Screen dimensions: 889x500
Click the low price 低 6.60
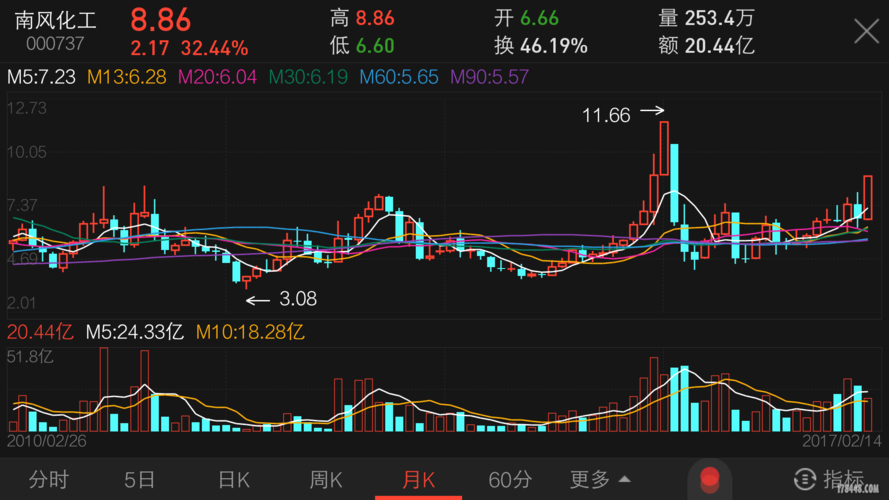click(x=362, y=46)
